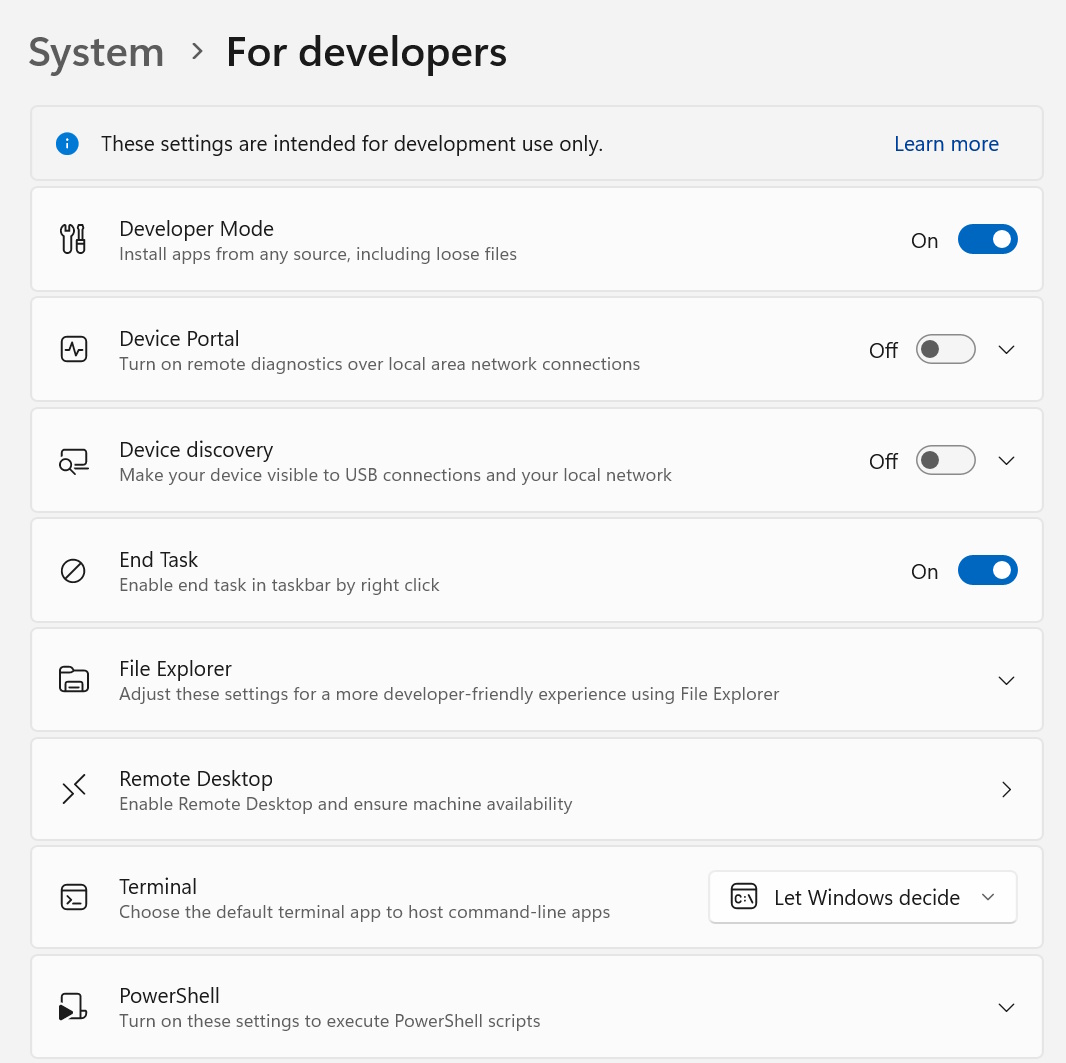Navigate back to System settings
Viewport: 1066px width, 1063px height.
[96, 51]
